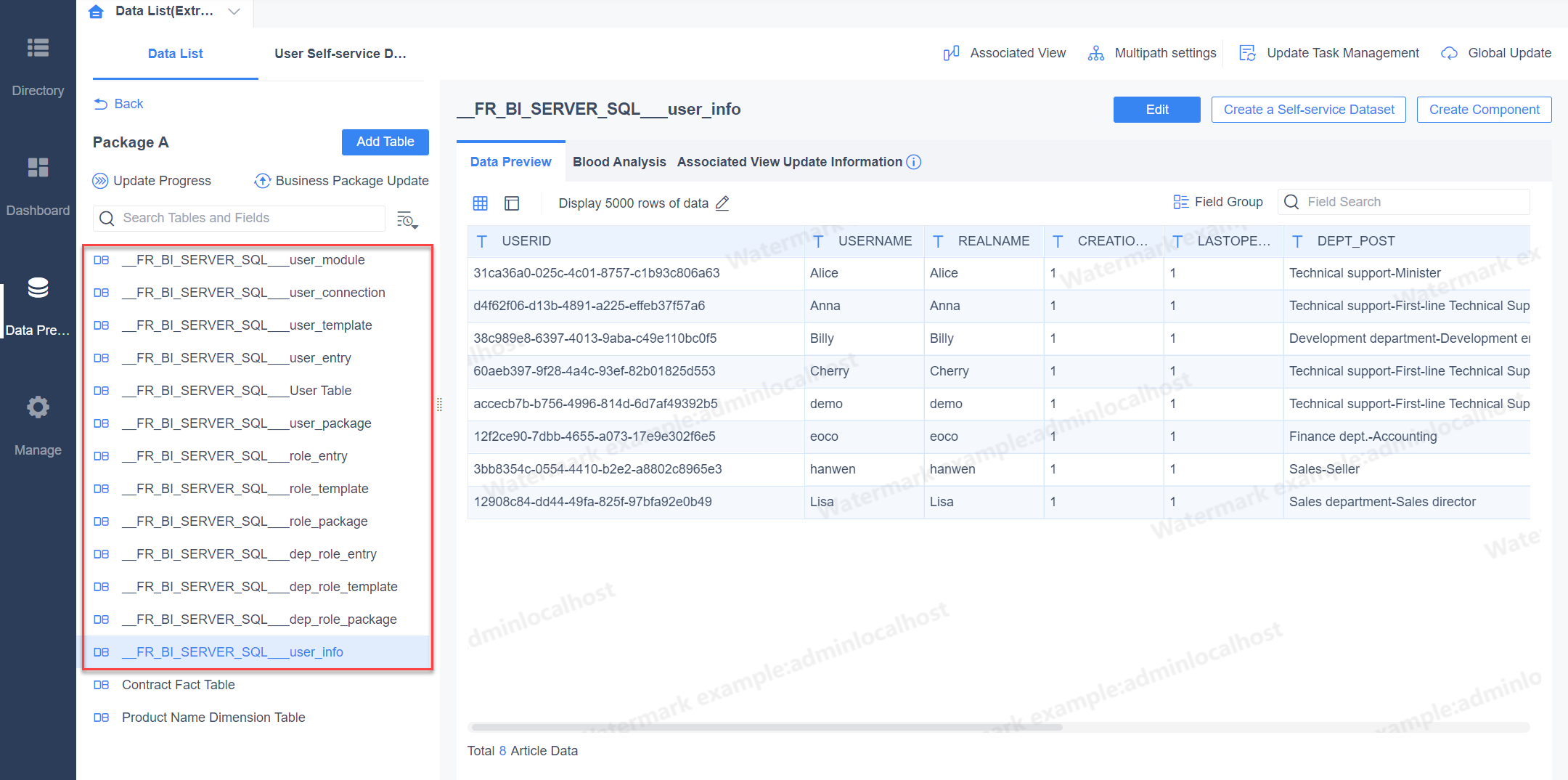Open the Directory sidebar icon
The height and width of the screenshot is (780, 1568).
[38, 48]
